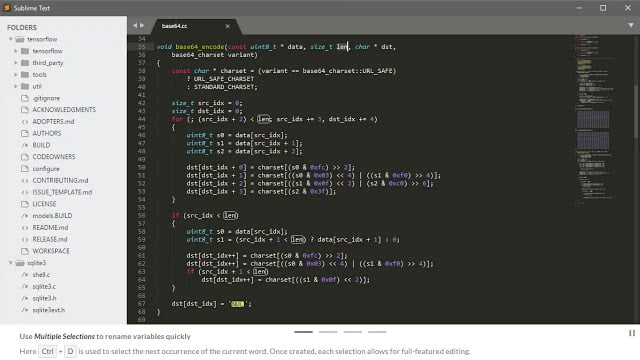The width and height of the screenshot is (640, 360).
Task: Open the tab list dropdown arrow
Action: click(631, 25)
